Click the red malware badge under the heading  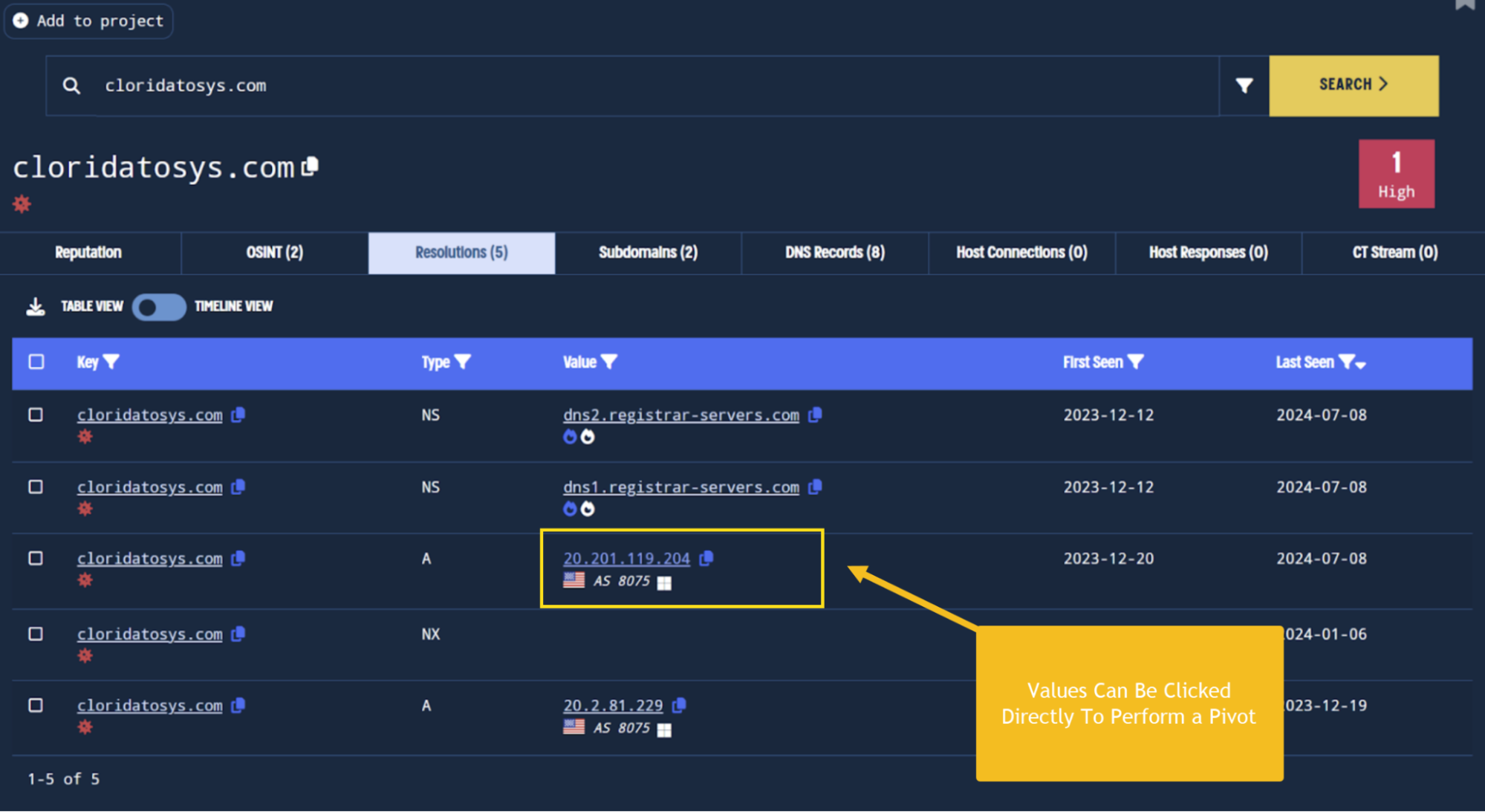tap(22, 204)
